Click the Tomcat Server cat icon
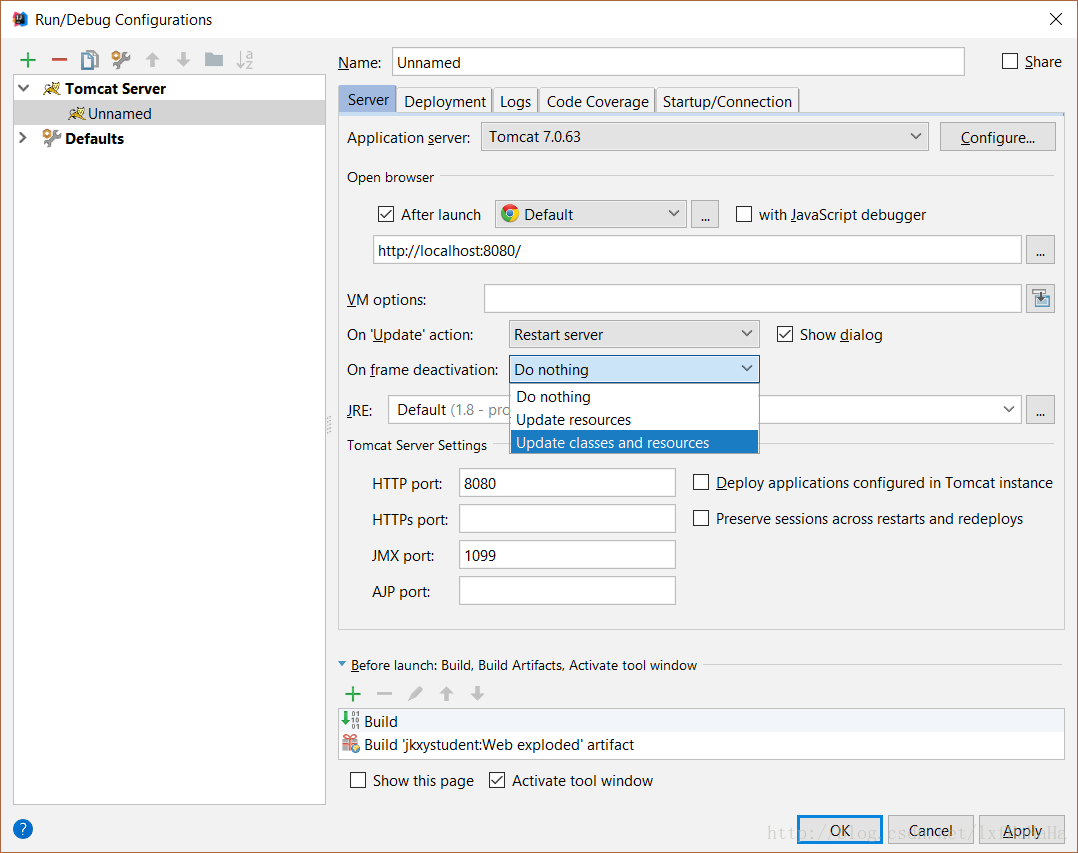The width and height of the screenshot is (1078, 853). click(52, 89)
